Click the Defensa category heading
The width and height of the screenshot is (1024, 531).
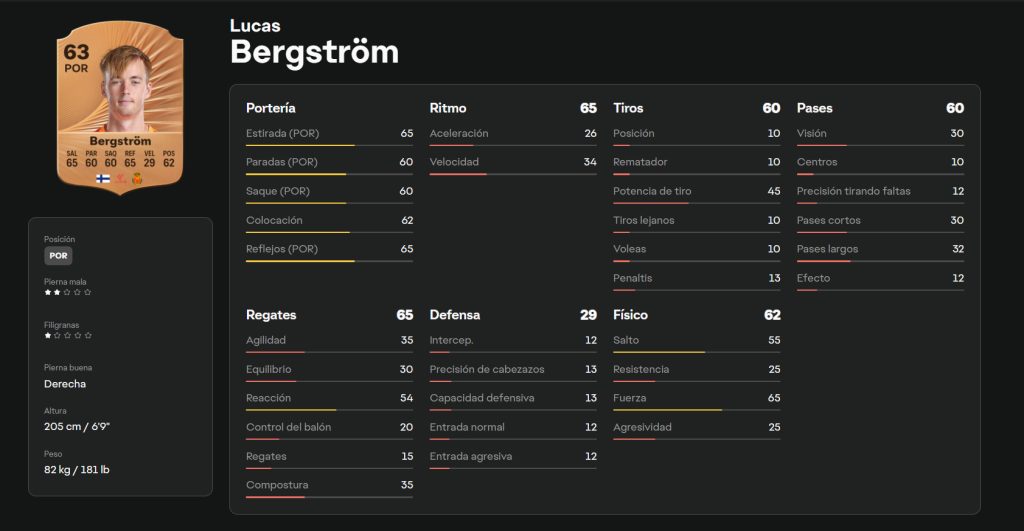(x=455, y=315)
